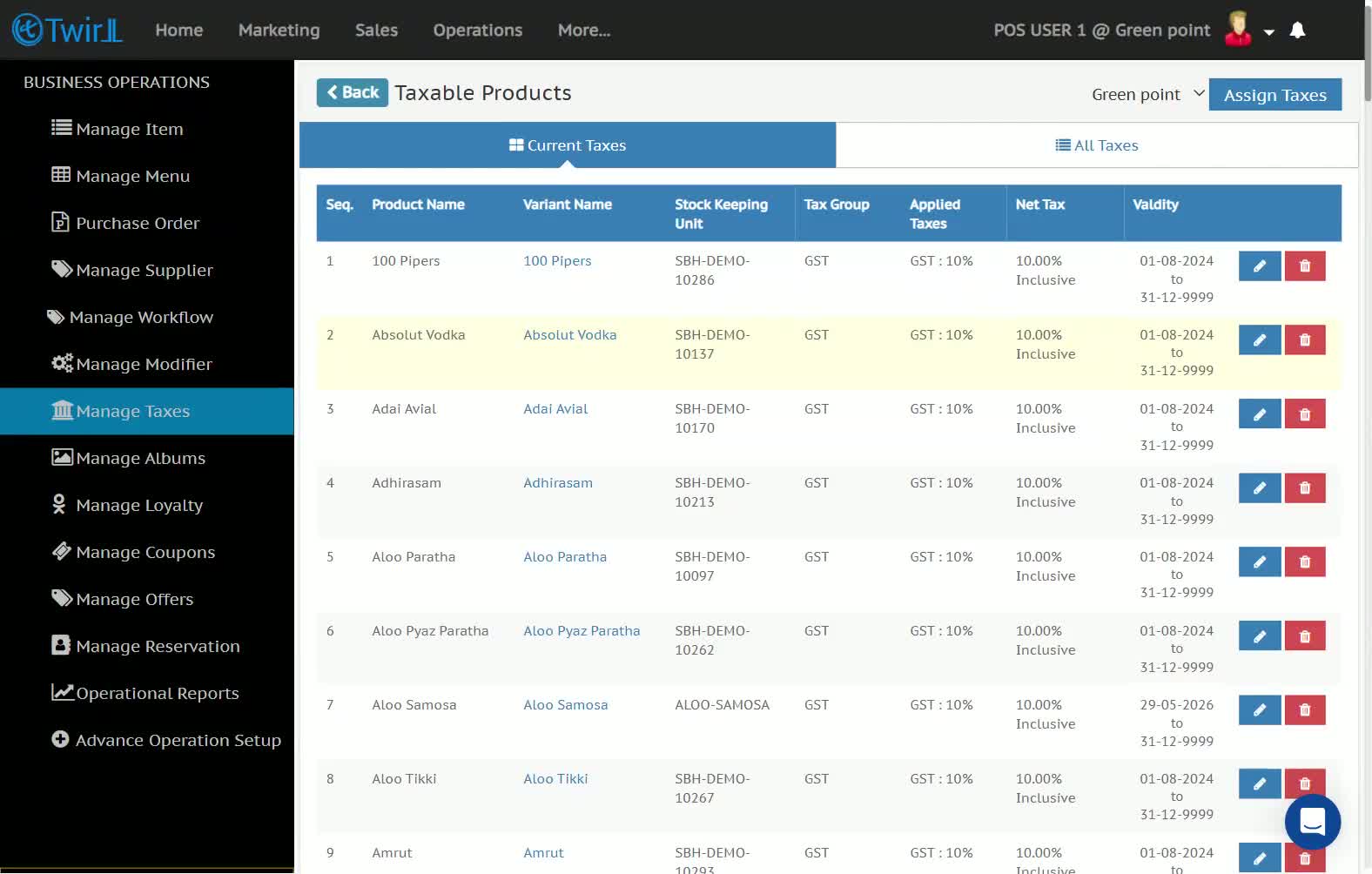
Task: Switch to the All Taxes tab
Action: (1097, 145)
